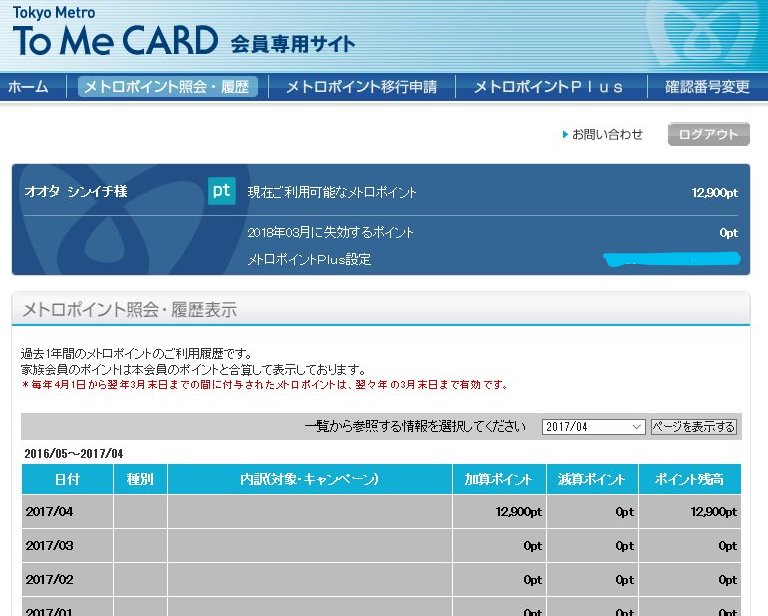The image size is (768, 616).
Task: Click the ログアウト button
Action: [708, 134]
